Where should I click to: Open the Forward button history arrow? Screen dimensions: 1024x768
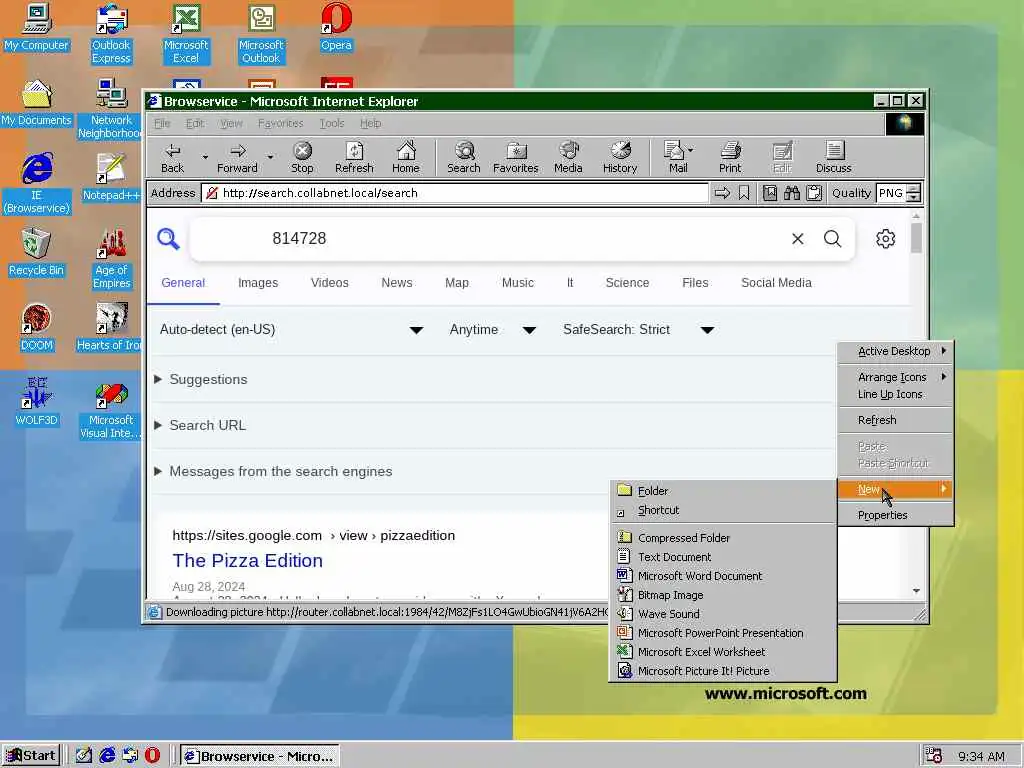coord(270,157)
